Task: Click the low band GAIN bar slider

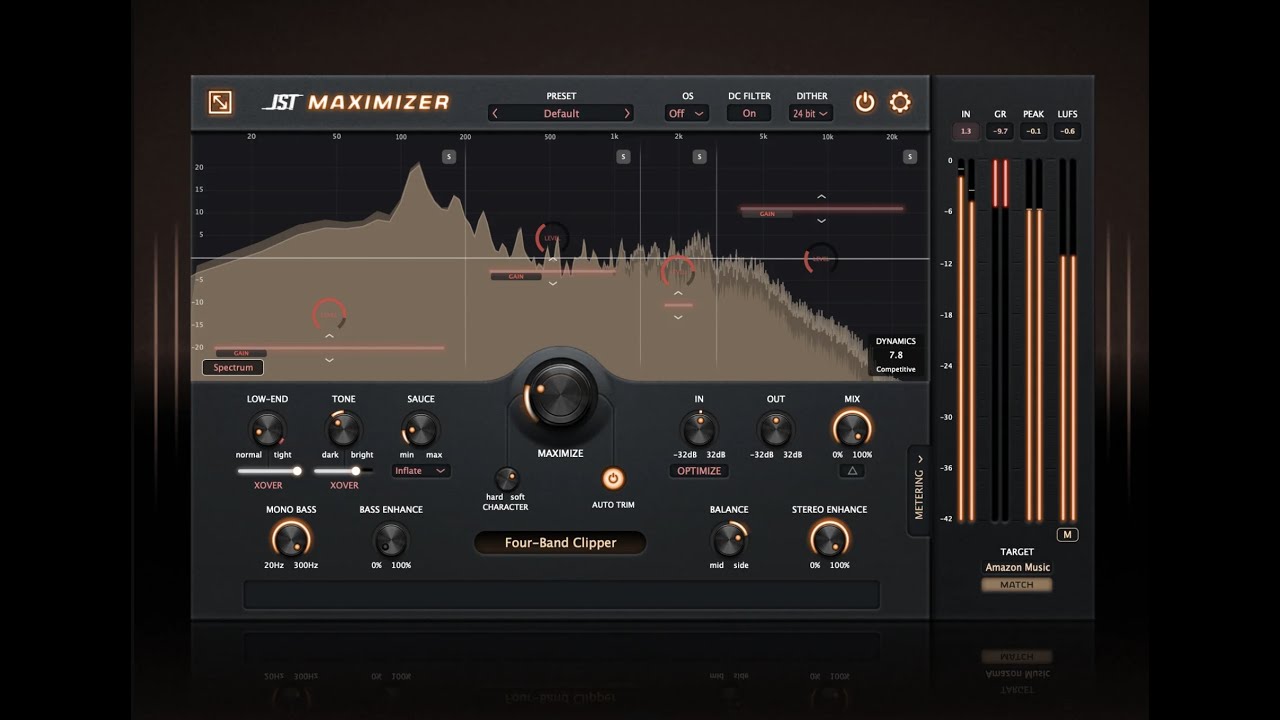Action: coord(329,348)
